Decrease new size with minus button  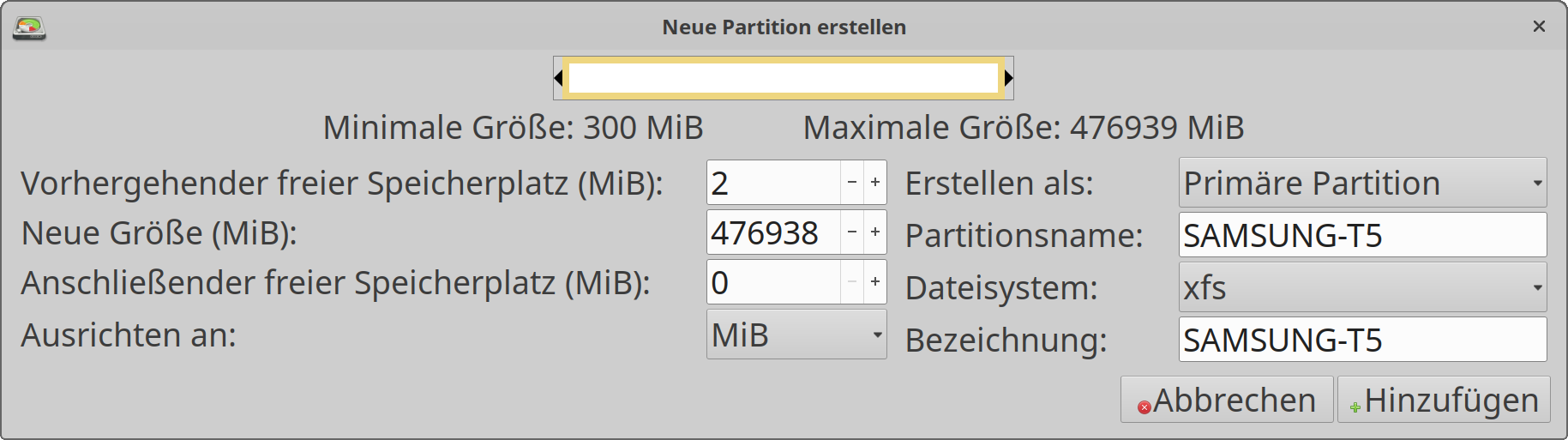pyautogui.click(x=851, y=232)
